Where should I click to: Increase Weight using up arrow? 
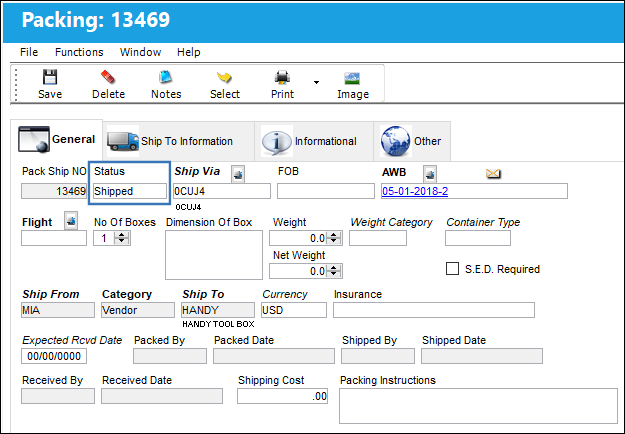pos(334,235)
